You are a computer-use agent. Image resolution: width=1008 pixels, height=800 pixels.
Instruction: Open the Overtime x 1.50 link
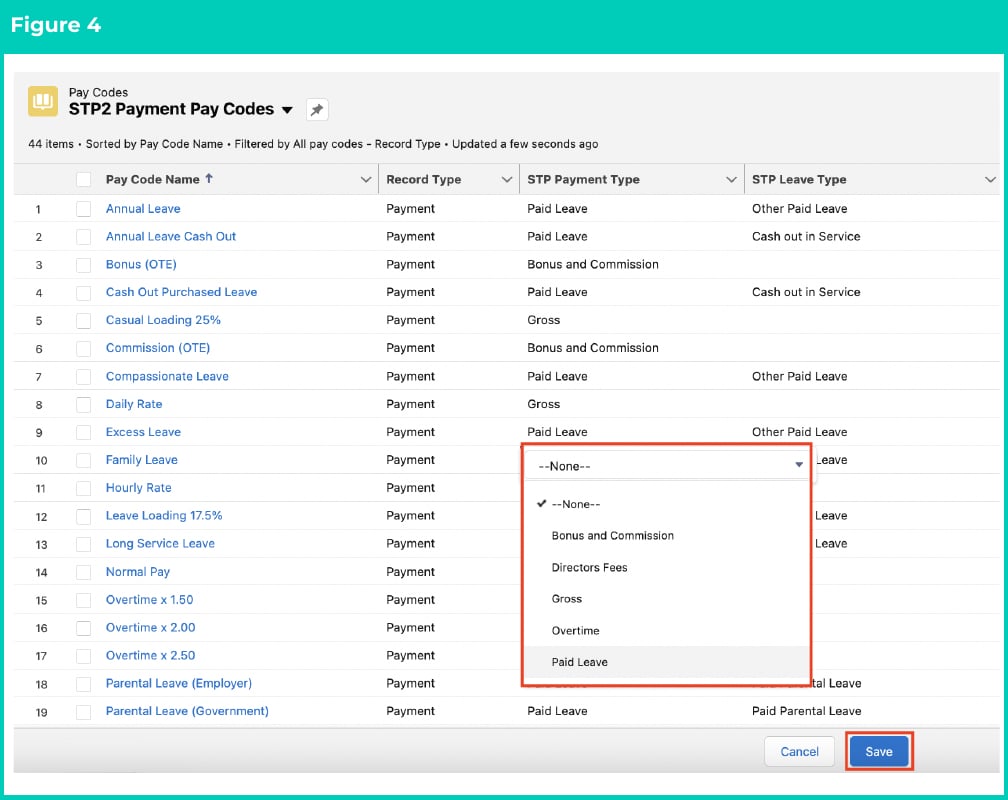[149, 599]
